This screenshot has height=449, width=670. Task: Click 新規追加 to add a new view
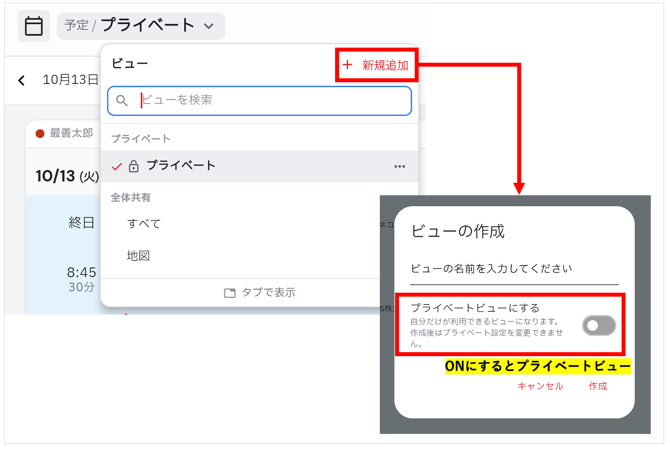coord(376,65)
